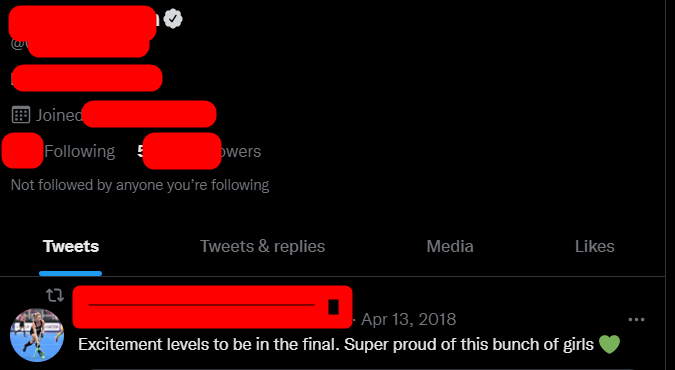Show the Likes tab
The width and height of the screenshot is (675, 370).
[594, 246]
